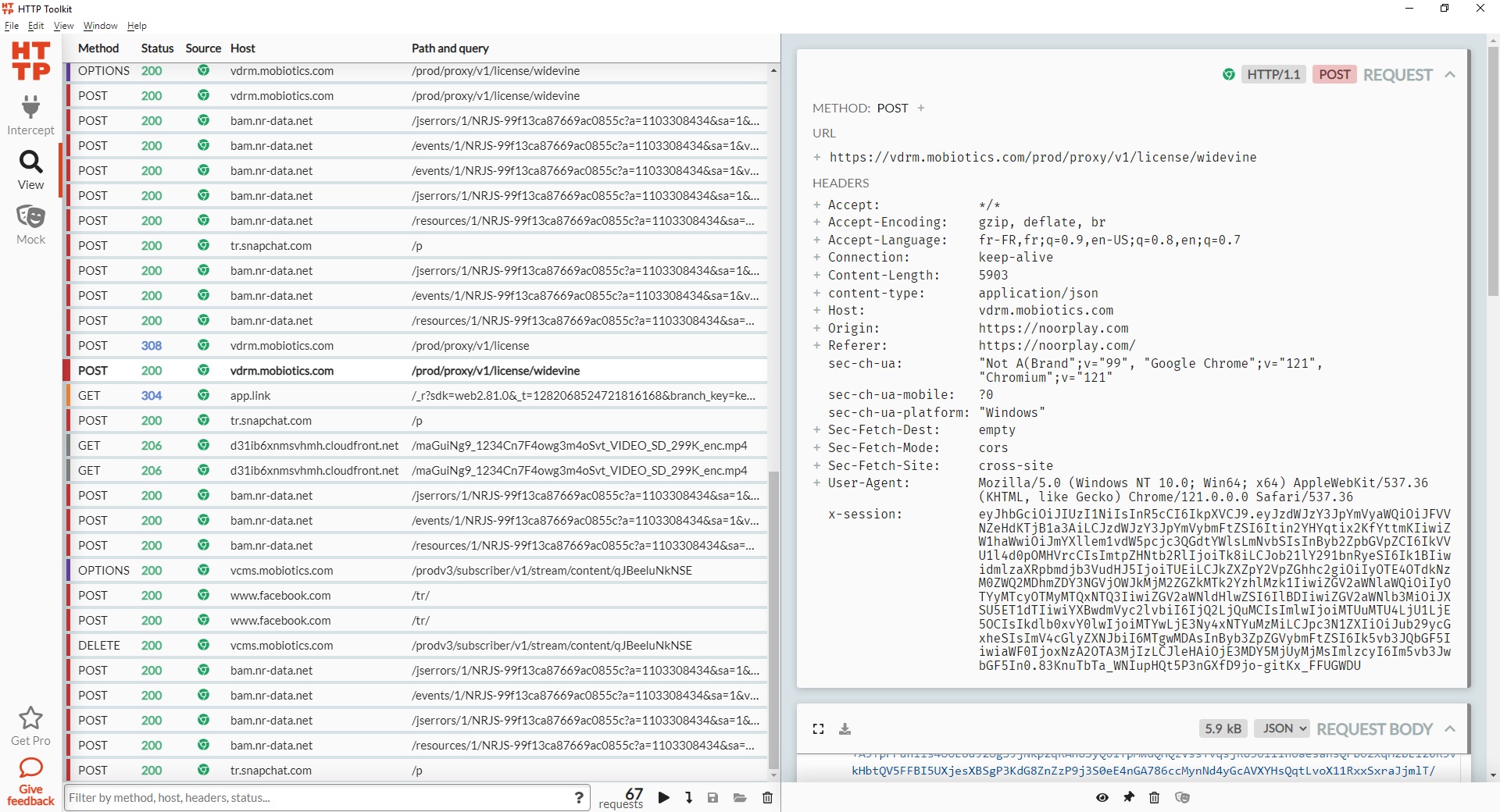Click the save floppy disk icon
Screen dimensions: 1500x812
tap(712, 797)
